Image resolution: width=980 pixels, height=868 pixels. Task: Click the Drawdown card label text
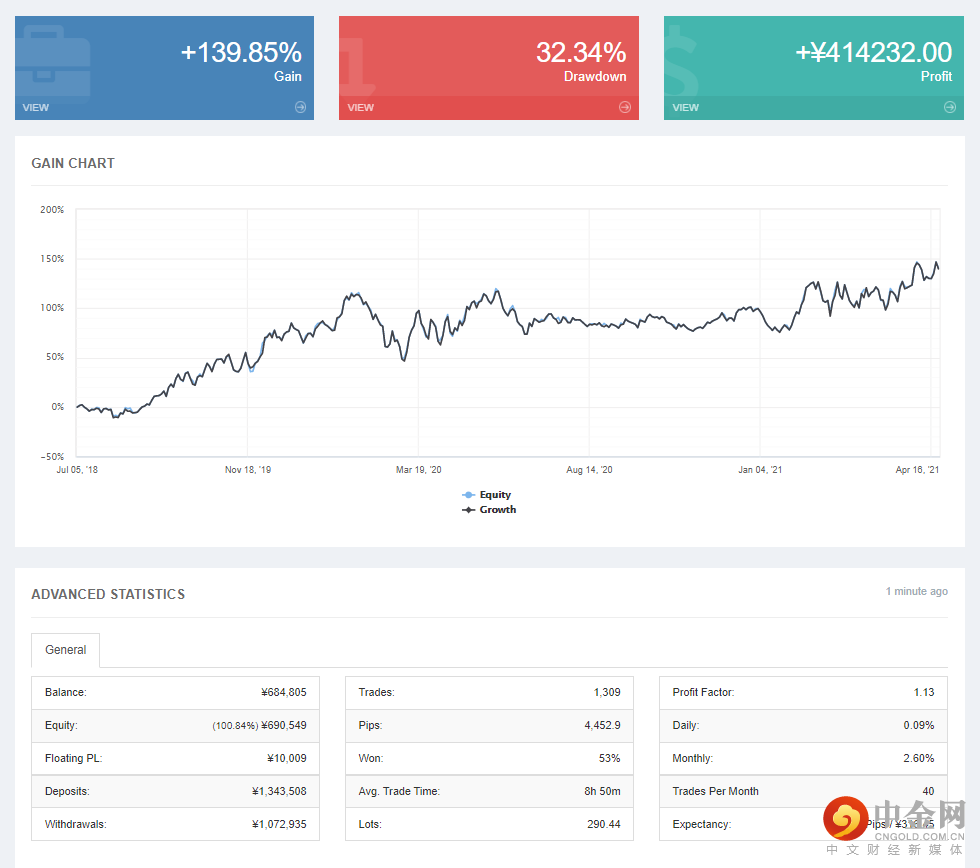pyautogui.click(x=595, y=76)
